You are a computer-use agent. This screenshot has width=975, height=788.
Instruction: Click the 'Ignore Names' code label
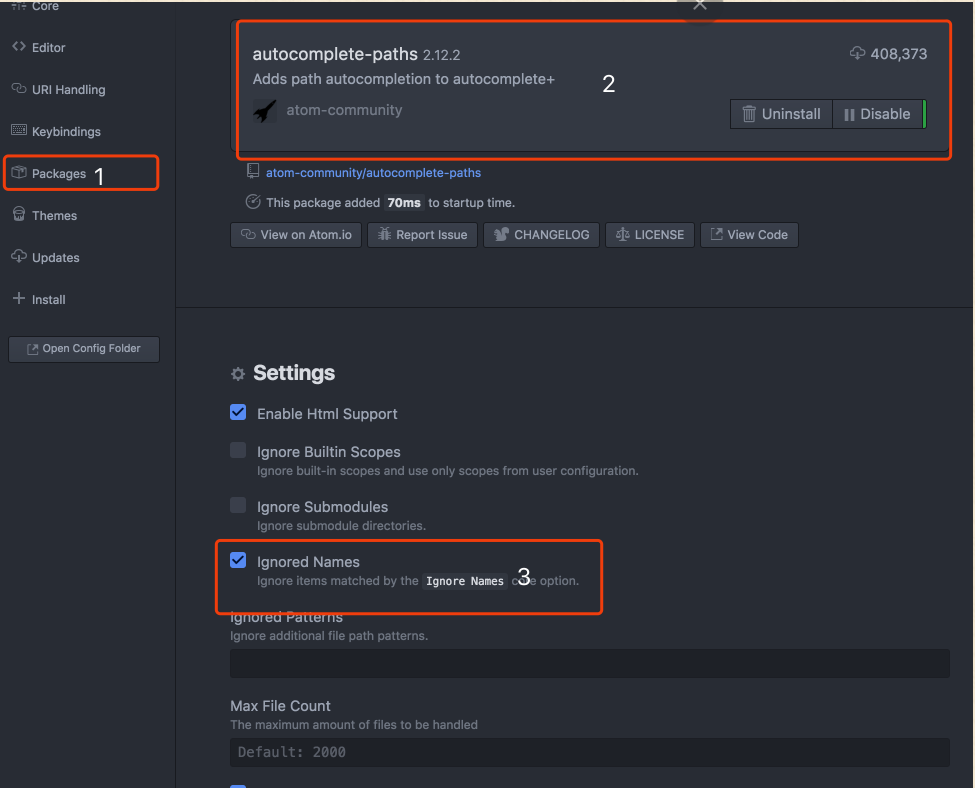(x=464, y=581)
